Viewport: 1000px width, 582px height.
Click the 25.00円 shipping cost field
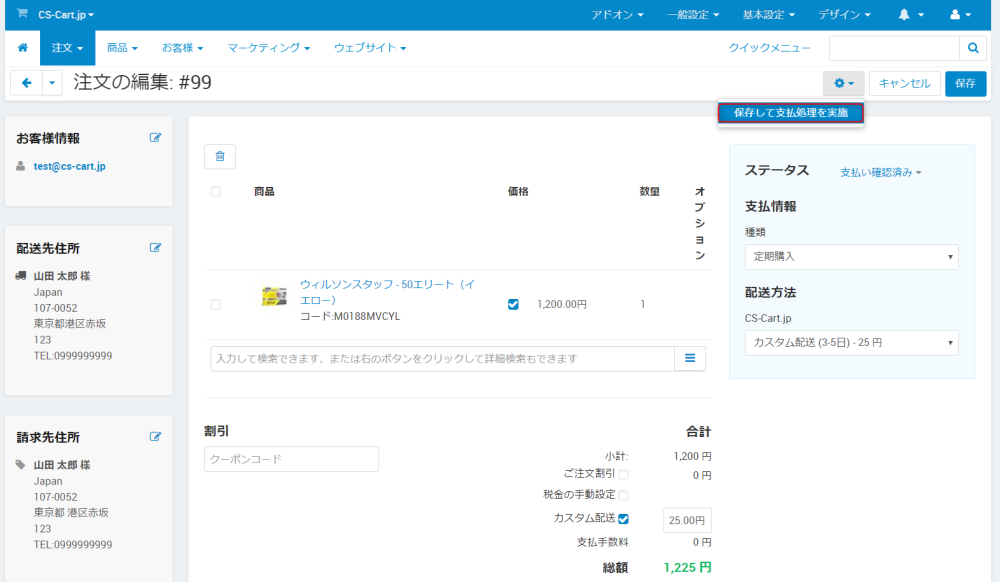[x=687, y=520]
